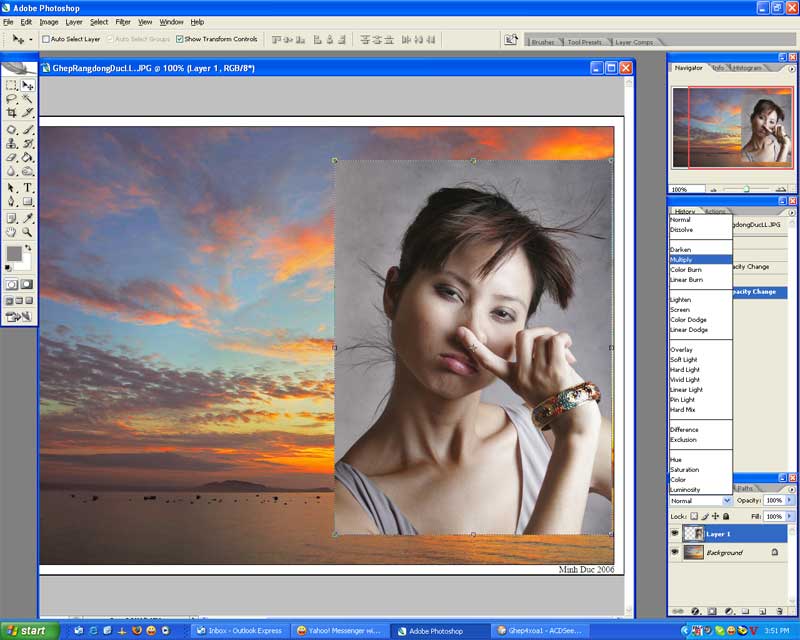Open the Navigator palette options menu arrow
Screen dimensions: 800x640
coord(791,69)
